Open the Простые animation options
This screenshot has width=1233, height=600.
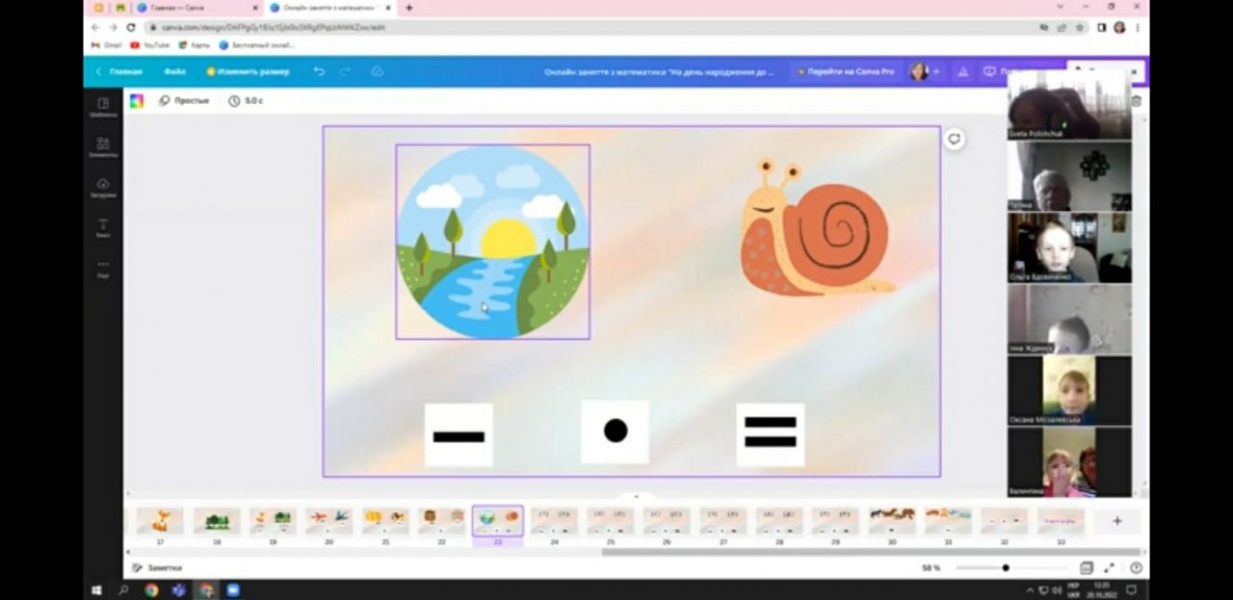click(x=185, y=101)
